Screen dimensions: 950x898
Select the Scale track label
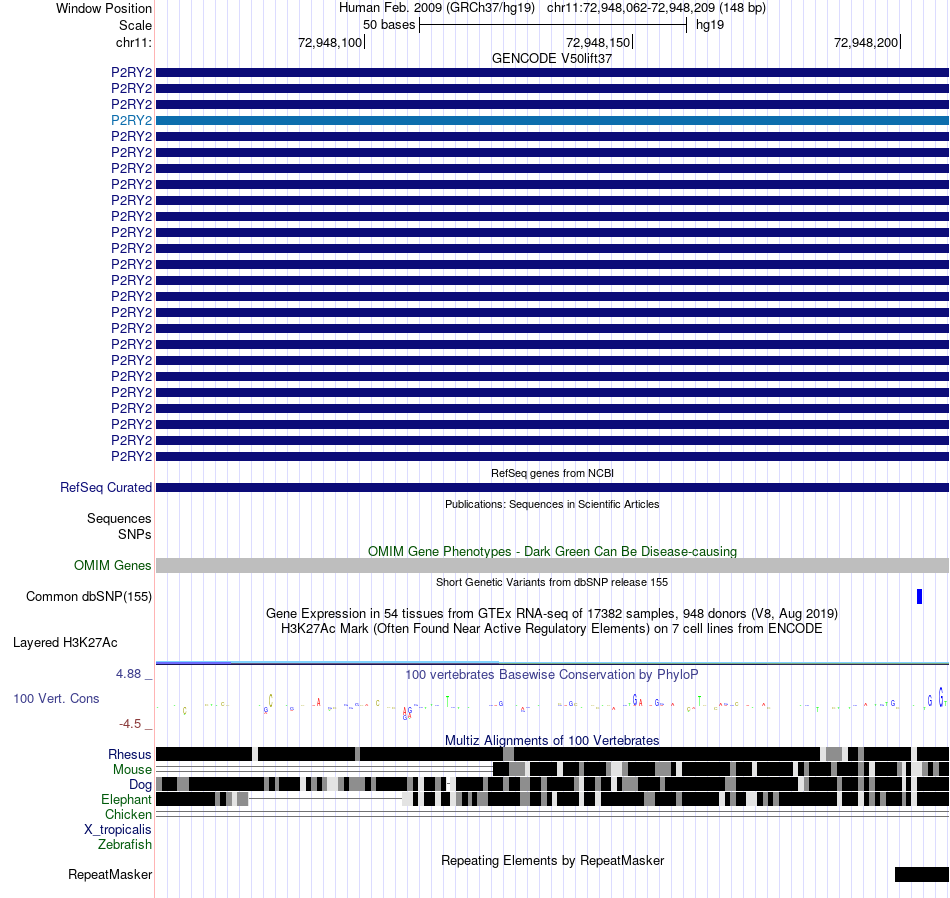click(x=135, y=25)
